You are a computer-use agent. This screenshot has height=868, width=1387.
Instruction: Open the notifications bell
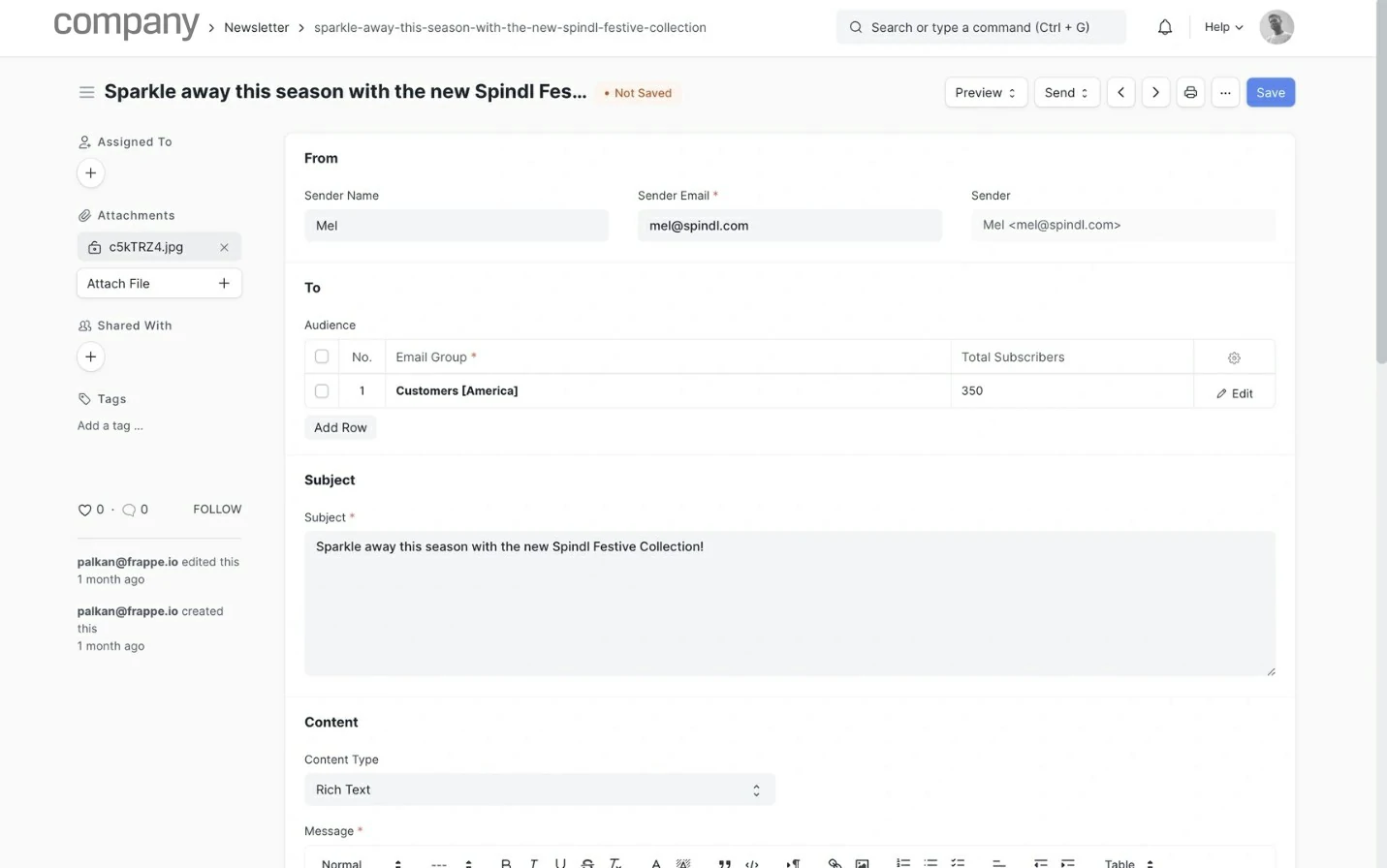pos(1164,27)
